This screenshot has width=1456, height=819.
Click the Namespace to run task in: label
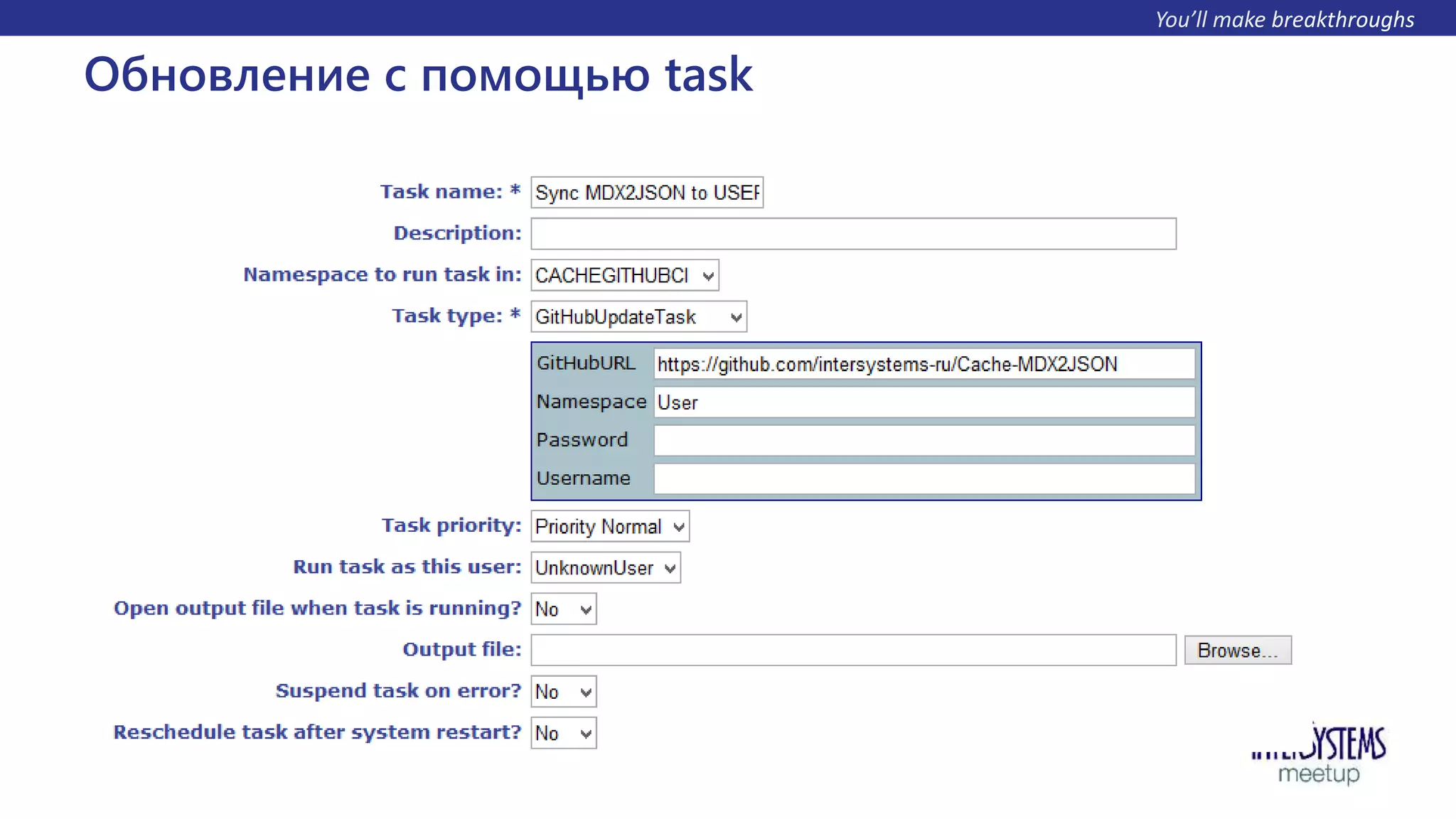pyautogui.click(x=382, y=274)
